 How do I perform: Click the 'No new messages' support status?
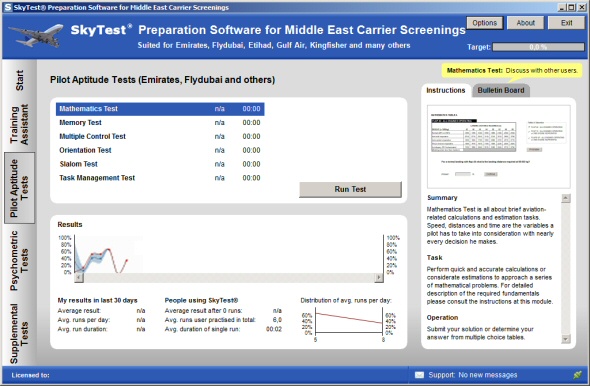point(488,375)
